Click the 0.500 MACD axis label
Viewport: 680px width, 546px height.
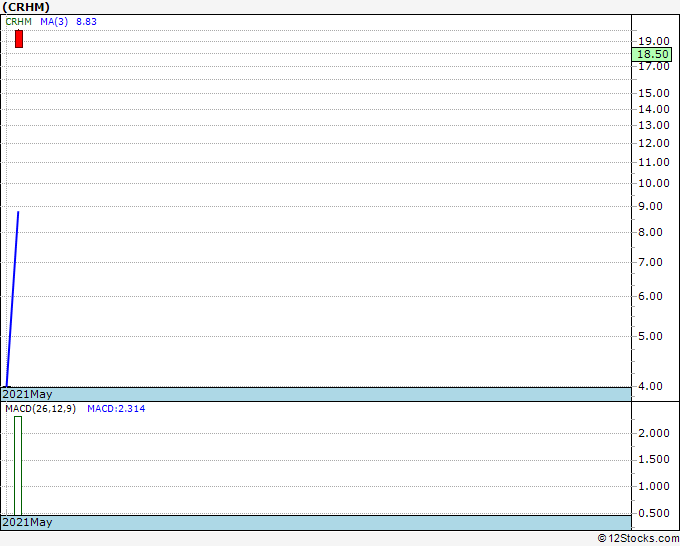[x=654, y=513]
